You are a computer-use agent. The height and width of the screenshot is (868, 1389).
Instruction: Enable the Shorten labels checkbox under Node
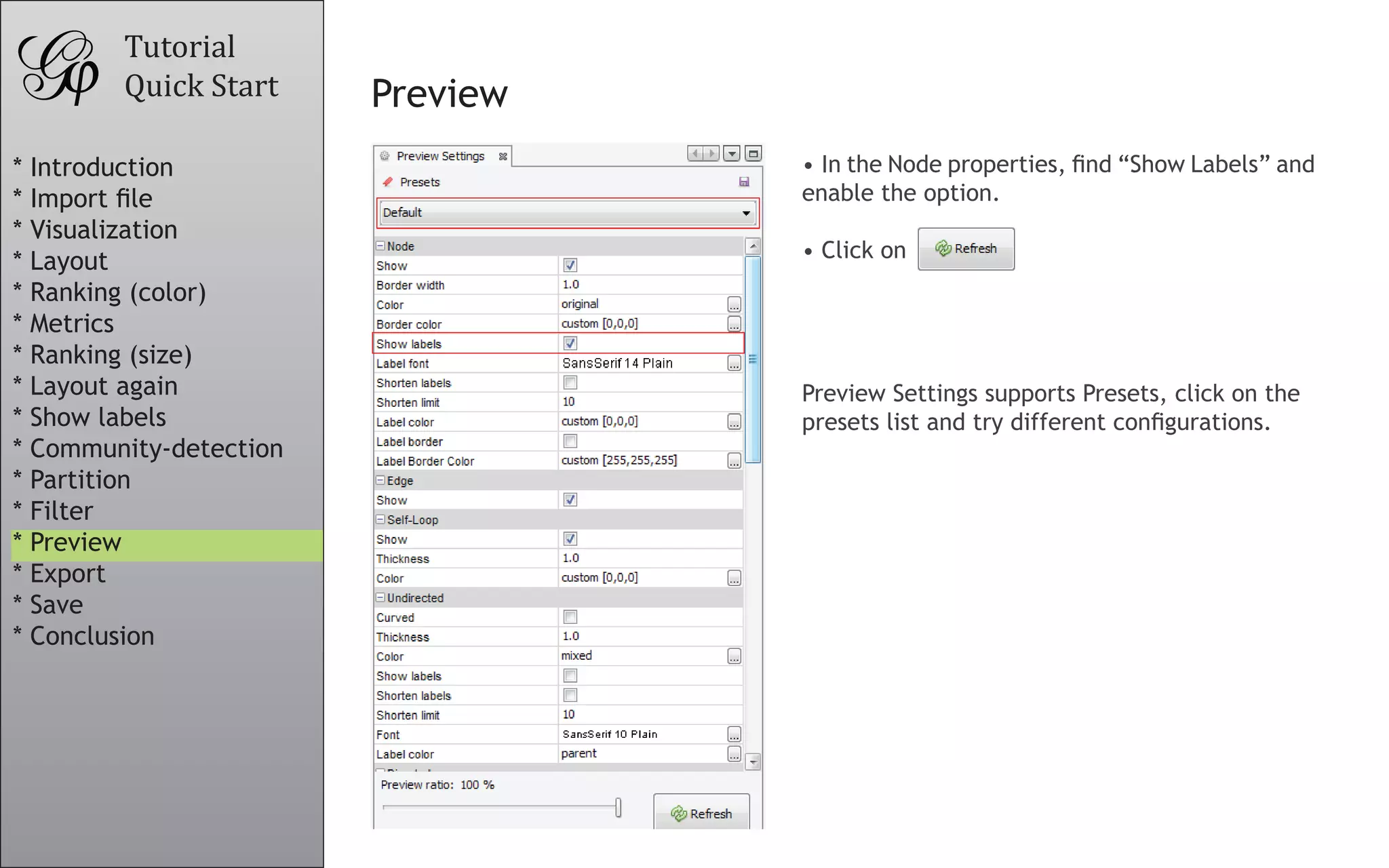(x=570, y=383)
